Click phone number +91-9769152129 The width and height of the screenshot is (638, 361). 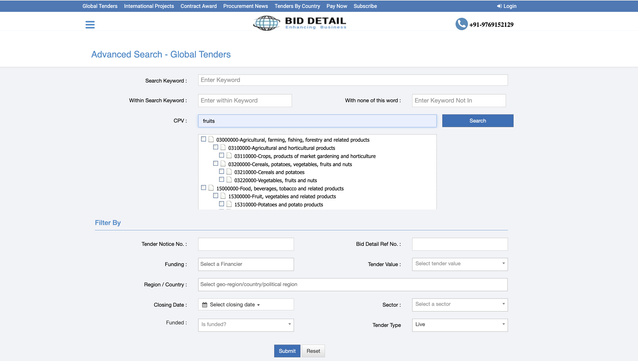point(491,24)
